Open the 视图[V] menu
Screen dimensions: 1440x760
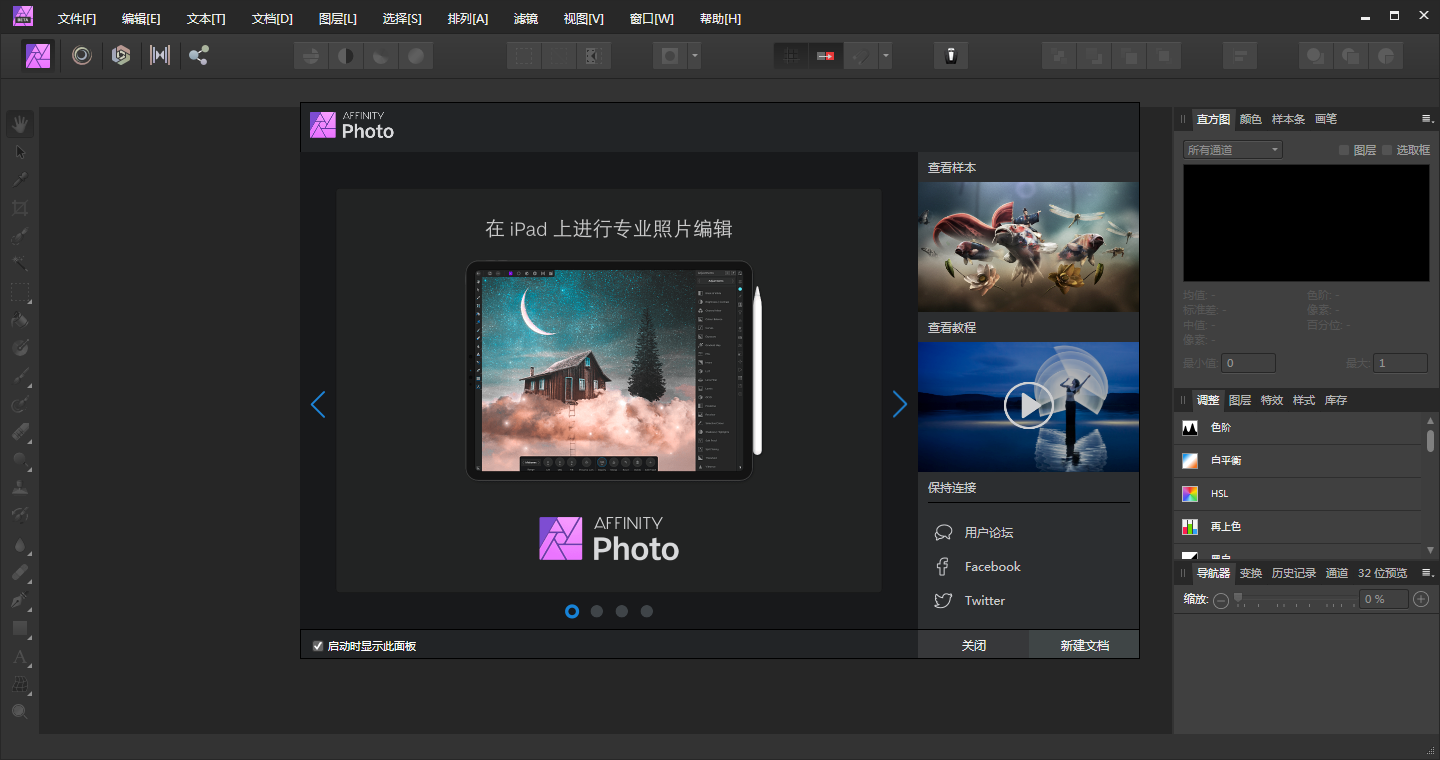584,19
